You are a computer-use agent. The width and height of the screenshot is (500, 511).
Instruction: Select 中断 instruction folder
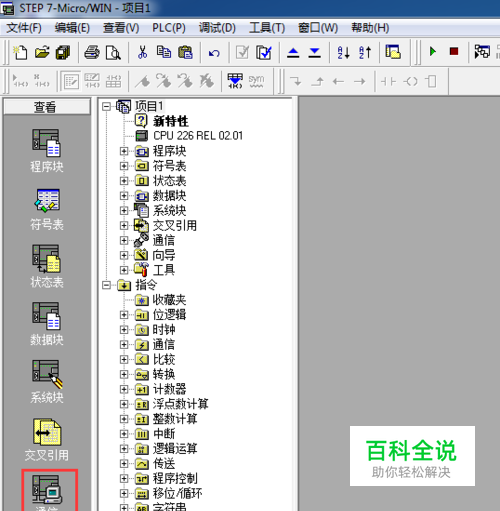(x=164, y=434)
